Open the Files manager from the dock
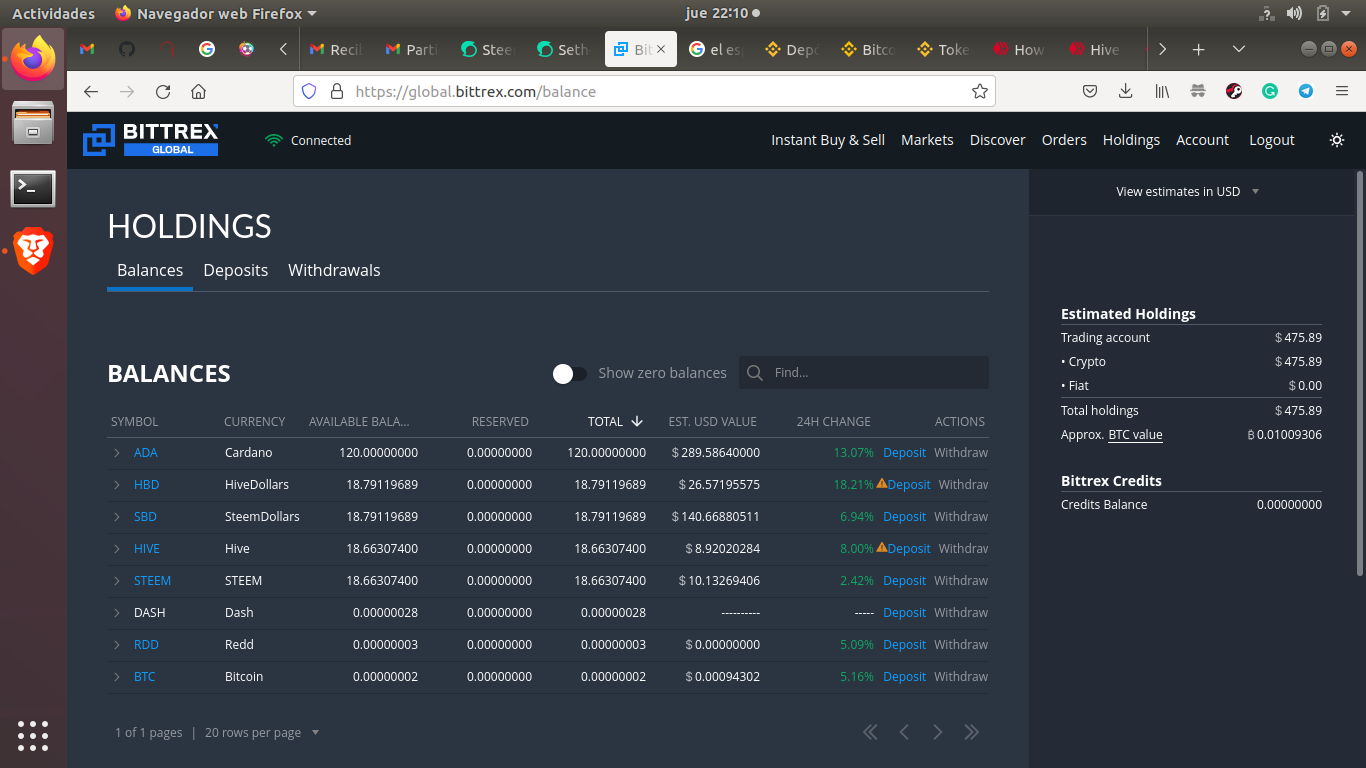1366x768 pixels. (33, 124)
